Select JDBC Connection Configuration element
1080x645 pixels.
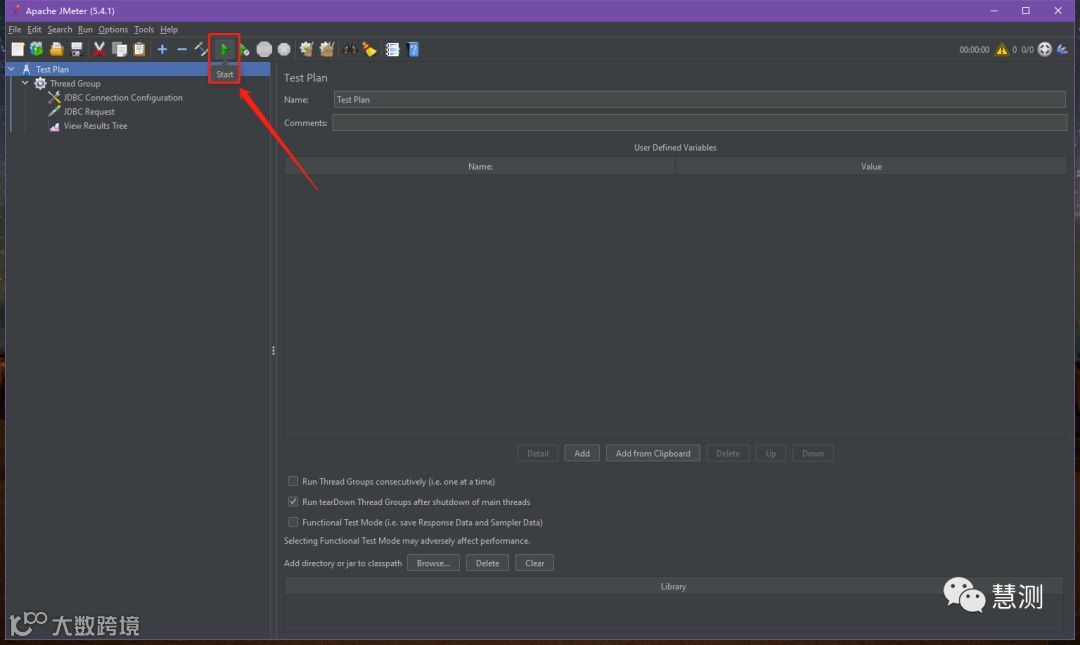click(123, 97)
